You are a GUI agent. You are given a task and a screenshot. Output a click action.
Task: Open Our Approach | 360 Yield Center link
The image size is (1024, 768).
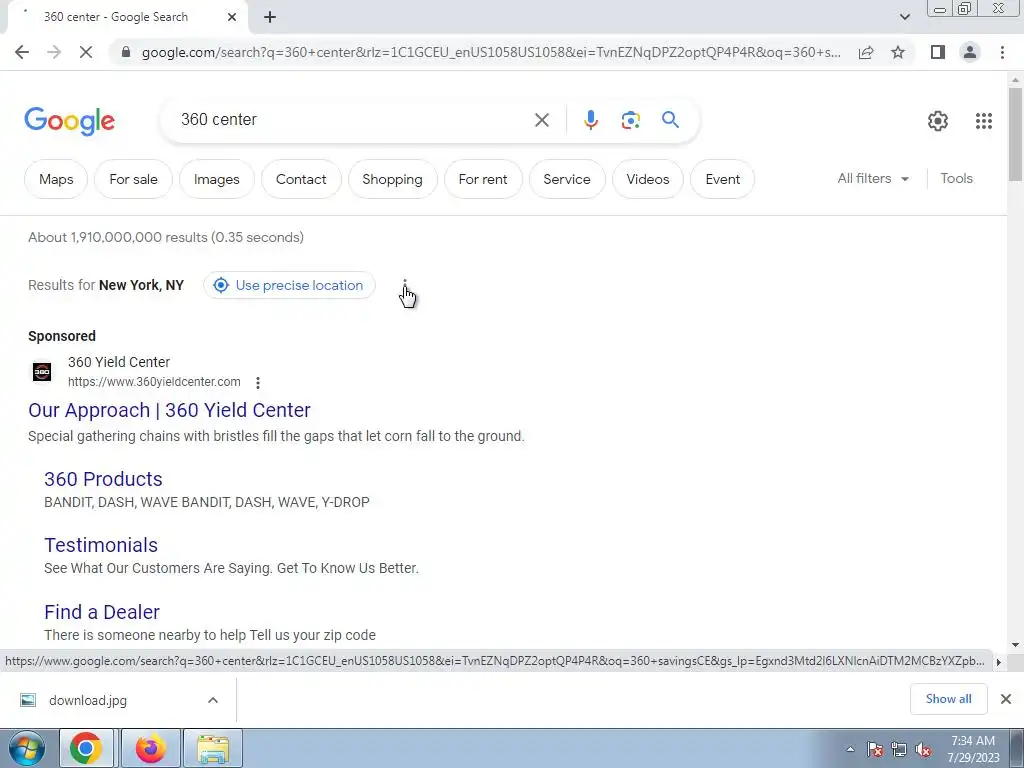click(x=169, y=410)
